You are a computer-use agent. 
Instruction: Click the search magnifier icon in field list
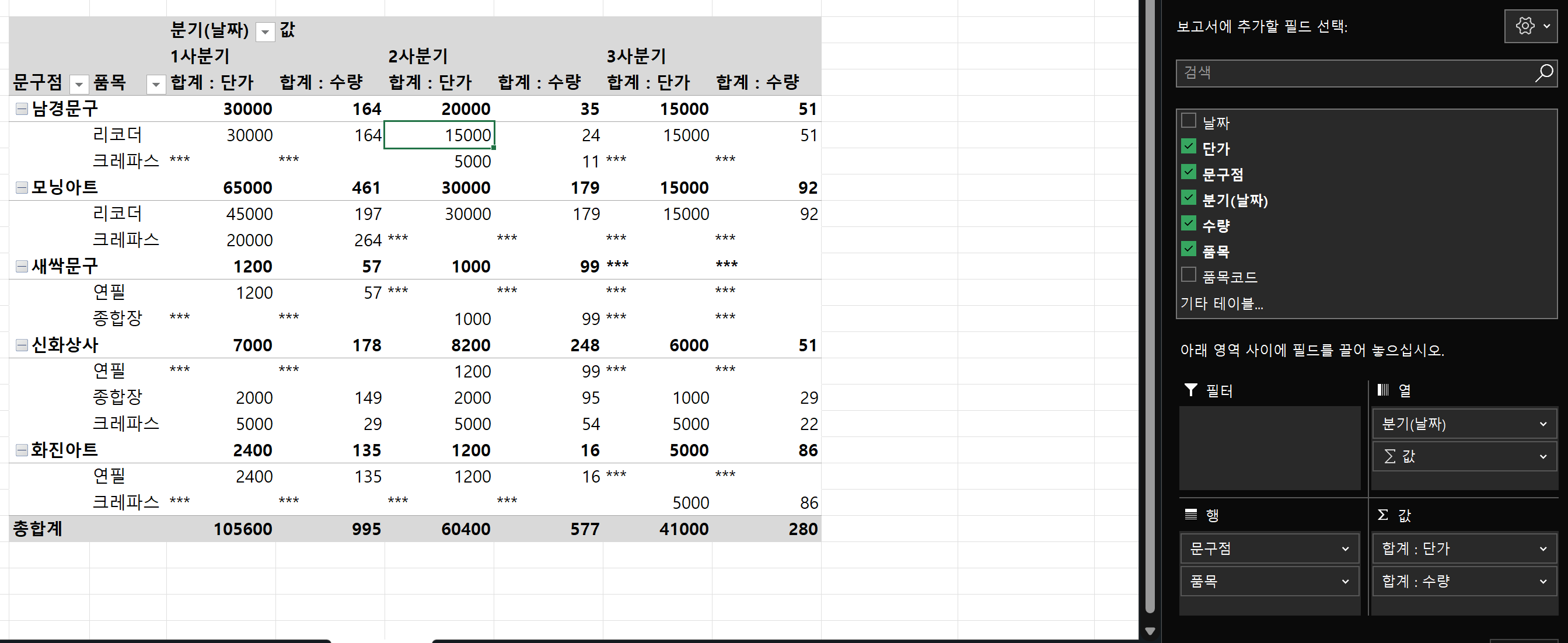tap(1543, 73)
